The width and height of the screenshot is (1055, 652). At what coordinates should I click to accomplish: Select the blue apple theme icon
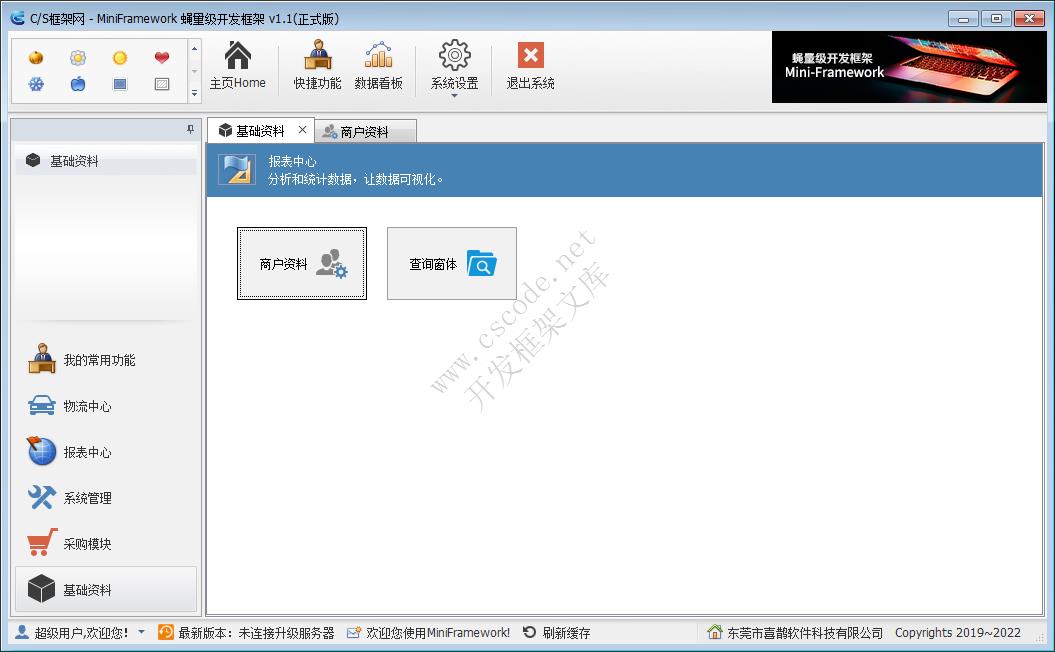coord(77,84)
